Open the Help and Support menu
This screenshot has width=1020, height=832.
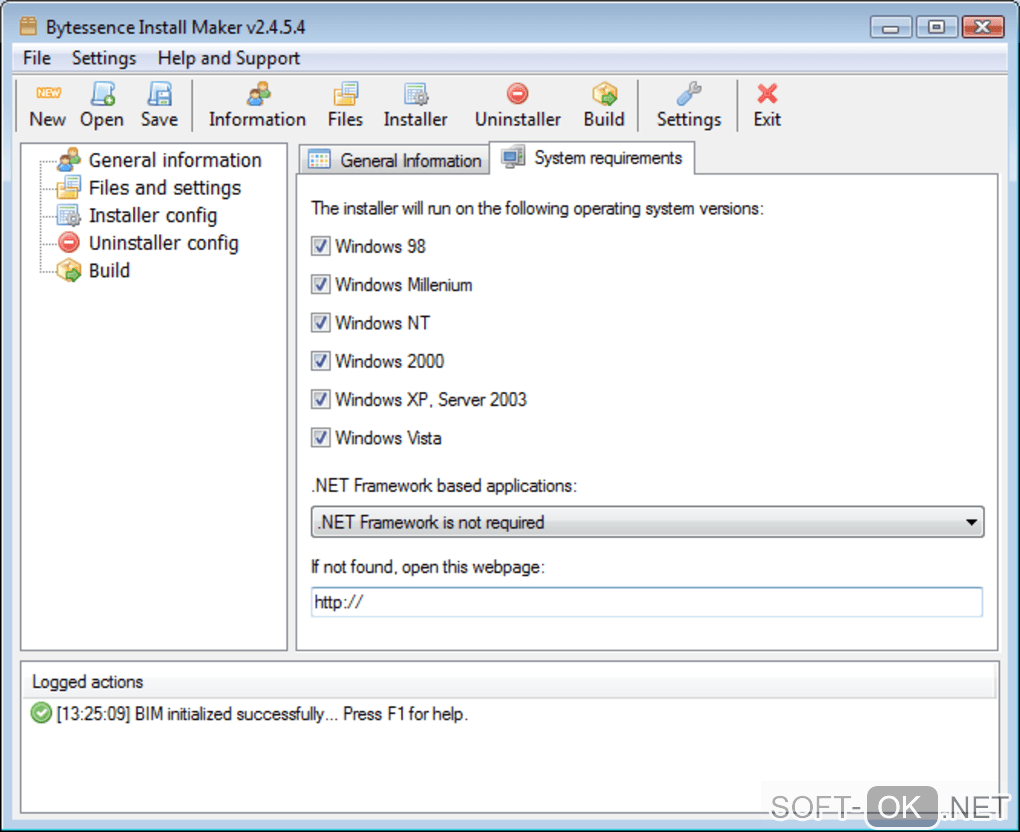pyautogui.click(x=229, y=58)
